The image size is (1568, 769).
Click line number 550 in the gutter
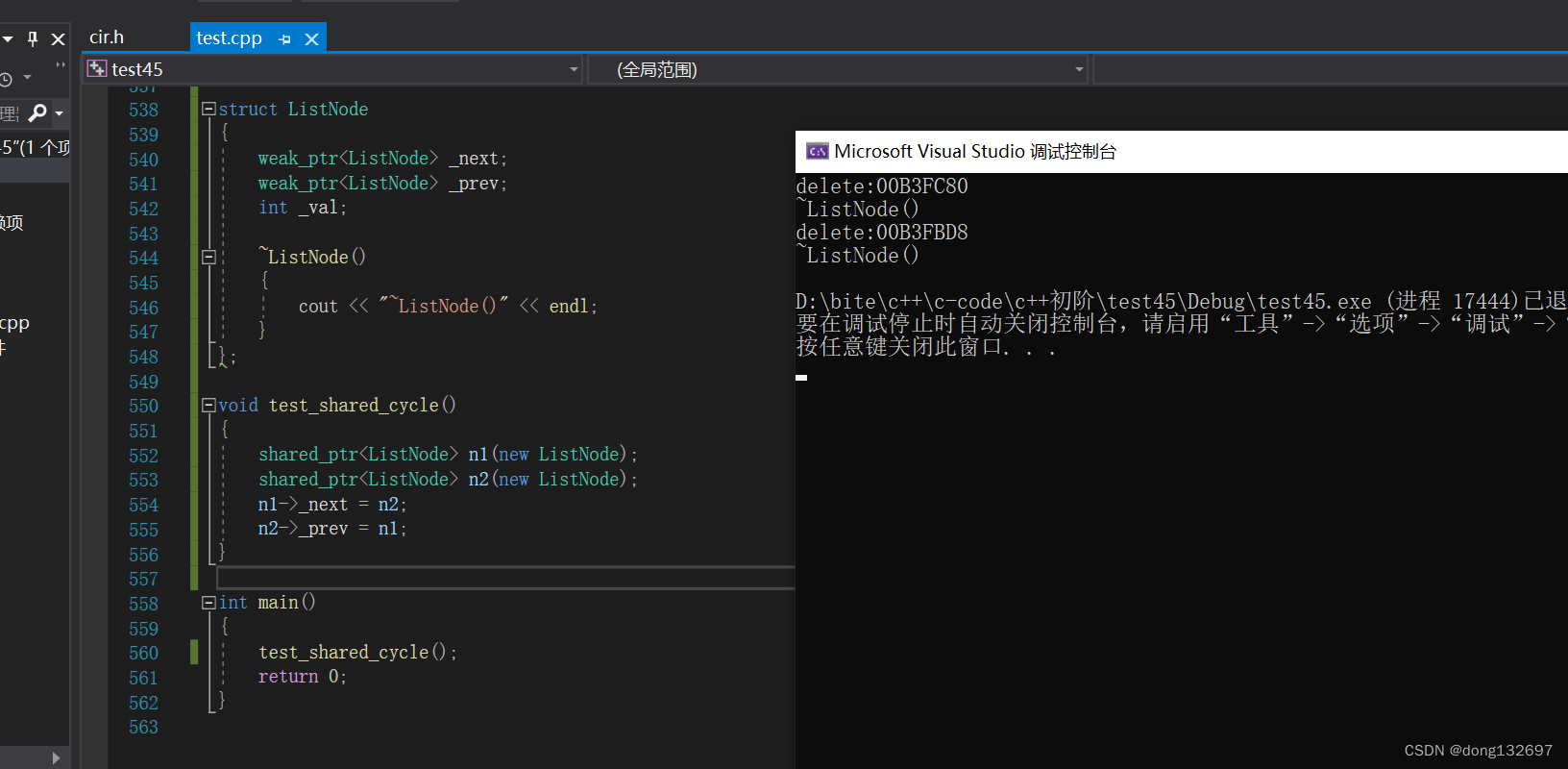tap(143, 406)
